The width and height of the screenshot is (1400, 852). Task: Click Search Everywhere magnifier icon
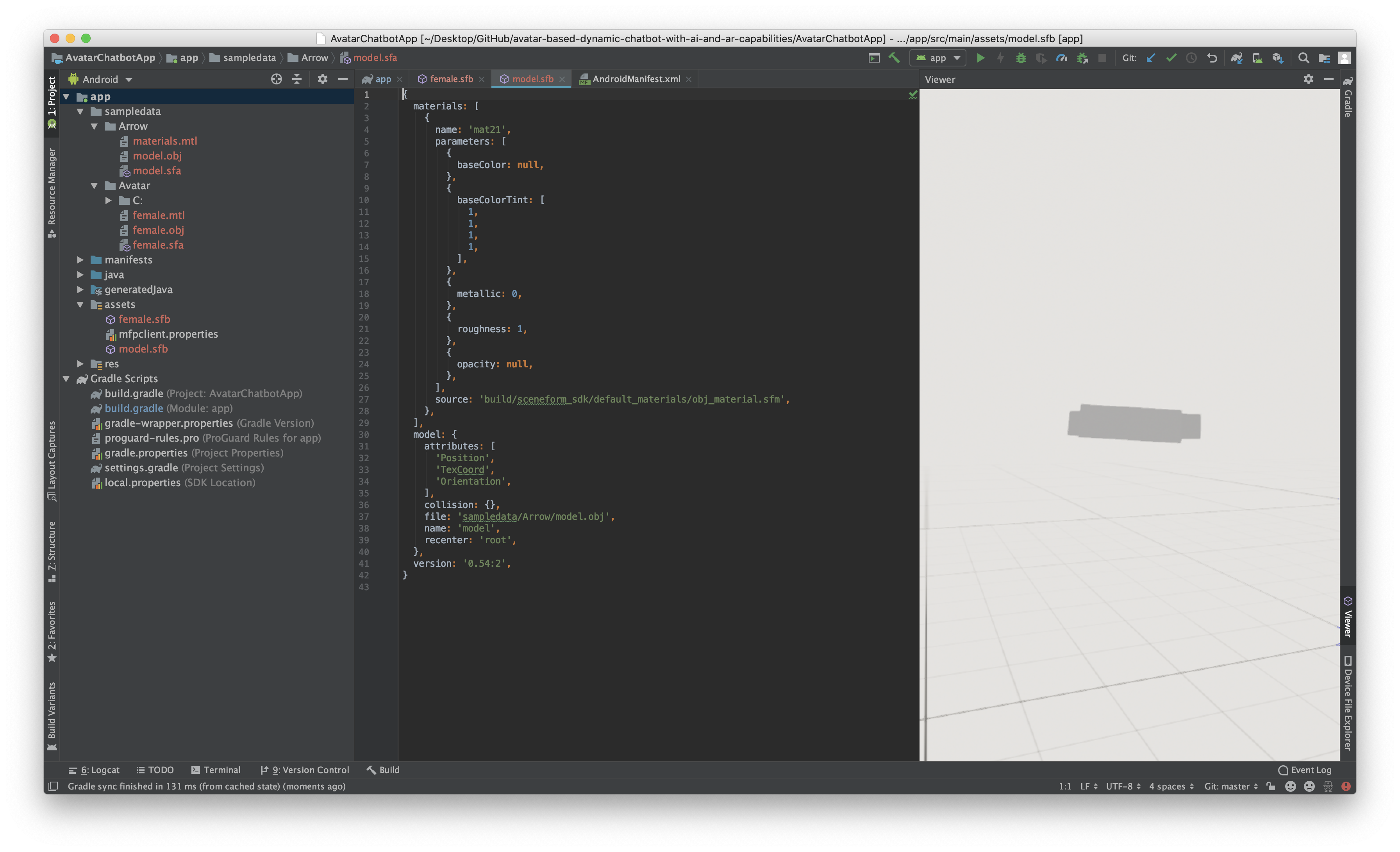pos(1304,58)
